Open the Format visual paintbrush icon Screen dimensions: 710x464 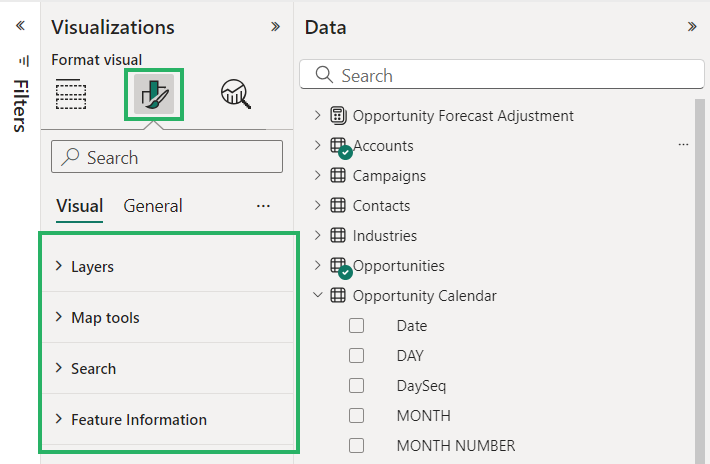(153, 94)
